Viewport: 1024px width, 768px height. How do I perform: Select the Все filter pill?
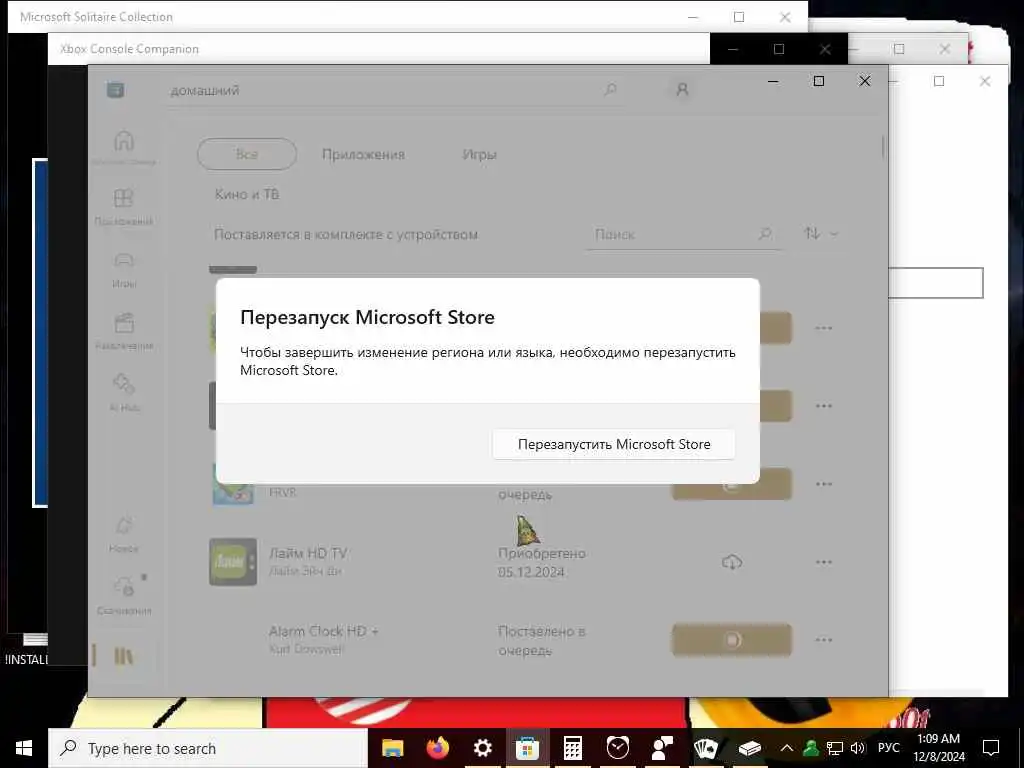pos(247,154)
